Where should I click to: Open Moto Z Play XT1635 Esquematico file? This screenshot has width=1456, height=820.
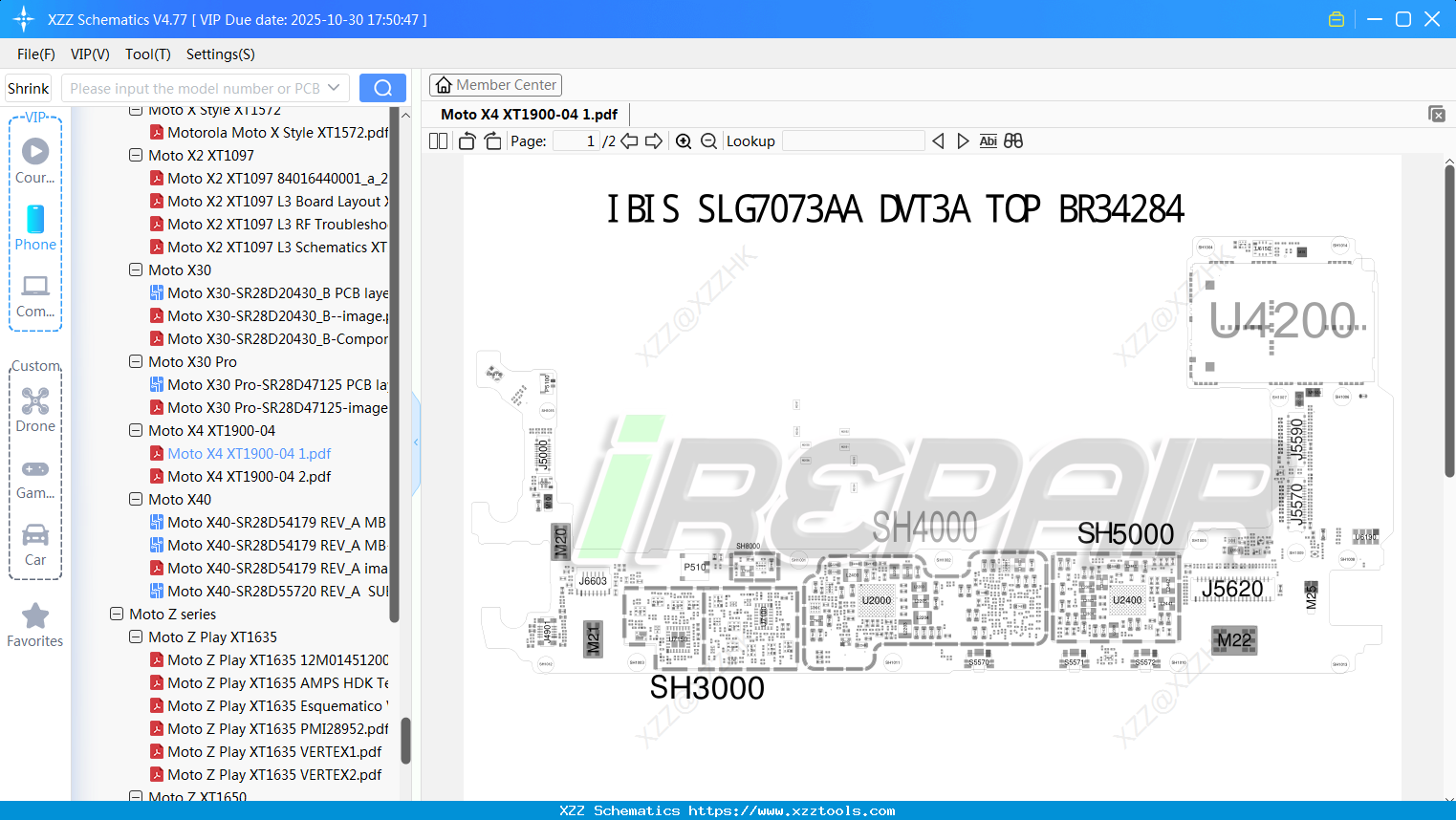(269, 705)
